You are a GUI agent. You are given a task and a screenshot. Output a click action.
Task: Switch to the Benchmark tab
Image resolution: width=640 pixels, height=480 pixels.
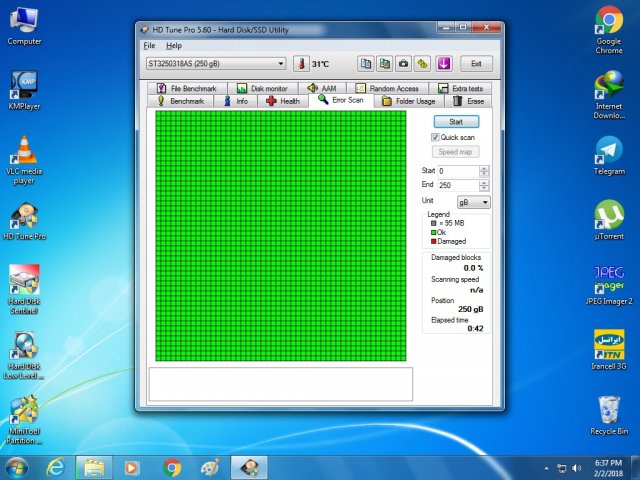coord(181,101)
